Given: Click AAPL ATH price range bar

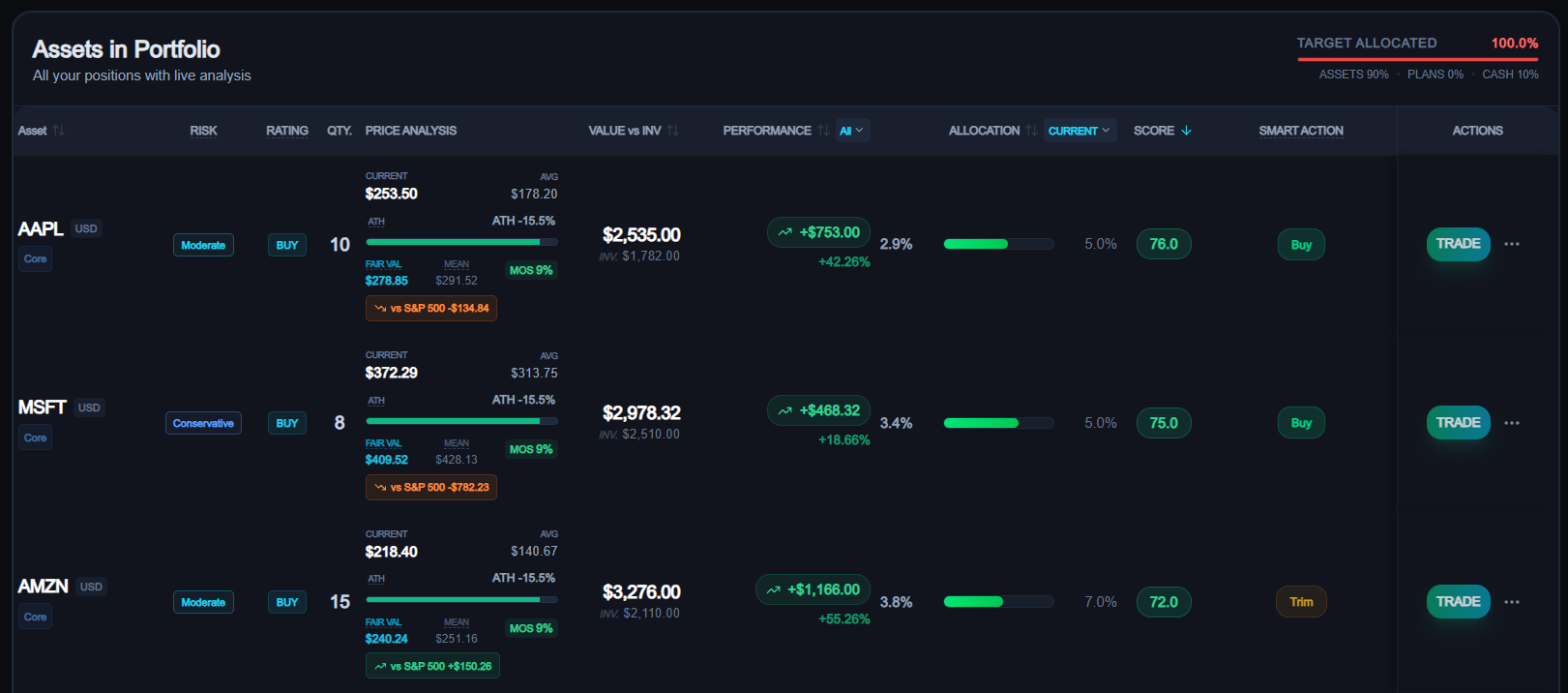Looking at the screenshot, I should click(x=461, y=242).
